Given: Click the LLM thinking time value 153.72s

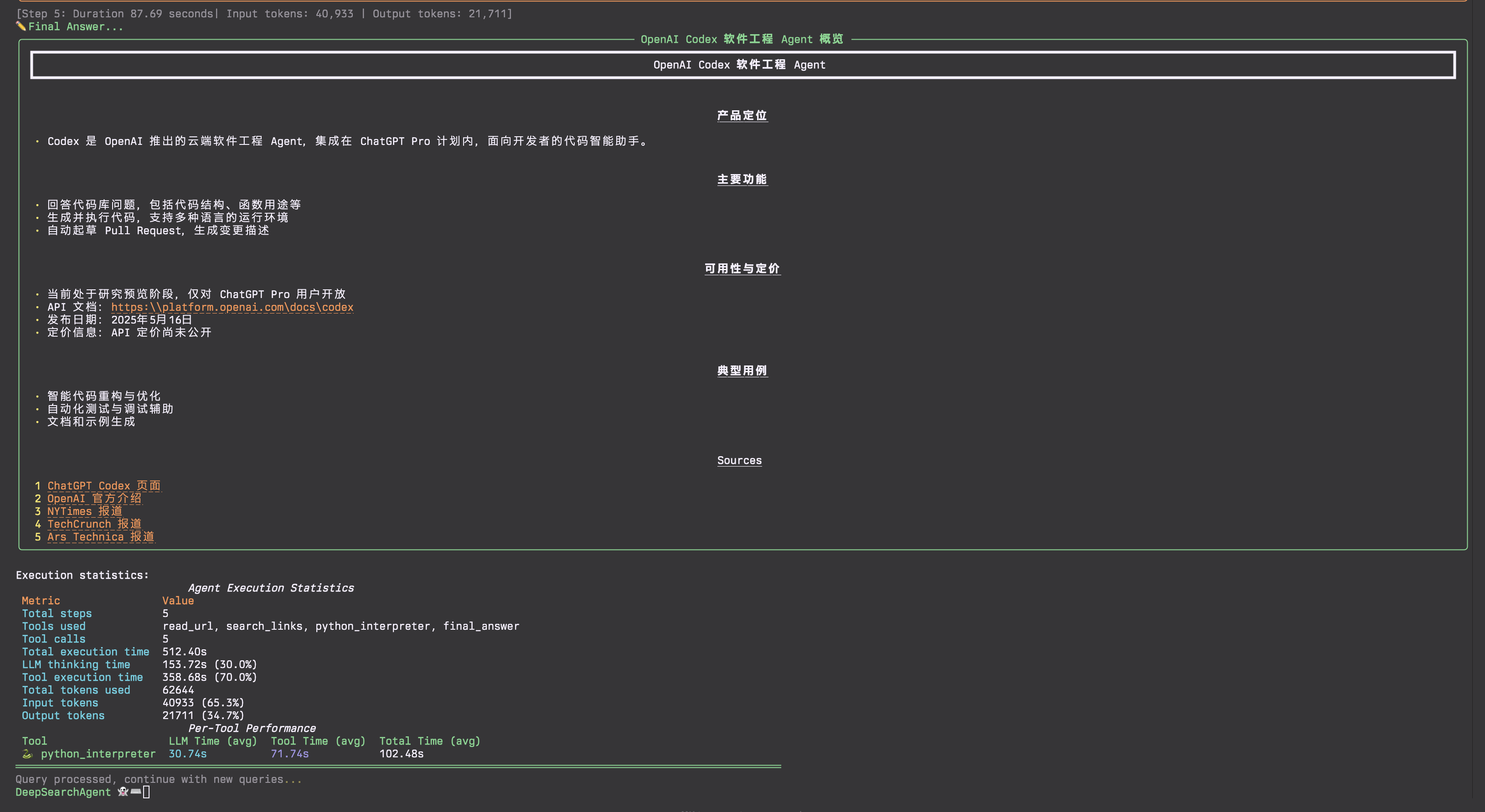Looking at the screenshot, I should tap(210, 664).
